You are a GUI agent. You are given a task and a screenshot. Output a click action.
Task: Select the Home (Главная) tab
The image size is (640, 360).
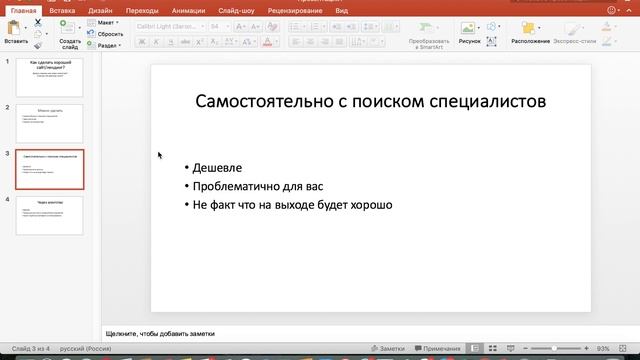(23, 11)
